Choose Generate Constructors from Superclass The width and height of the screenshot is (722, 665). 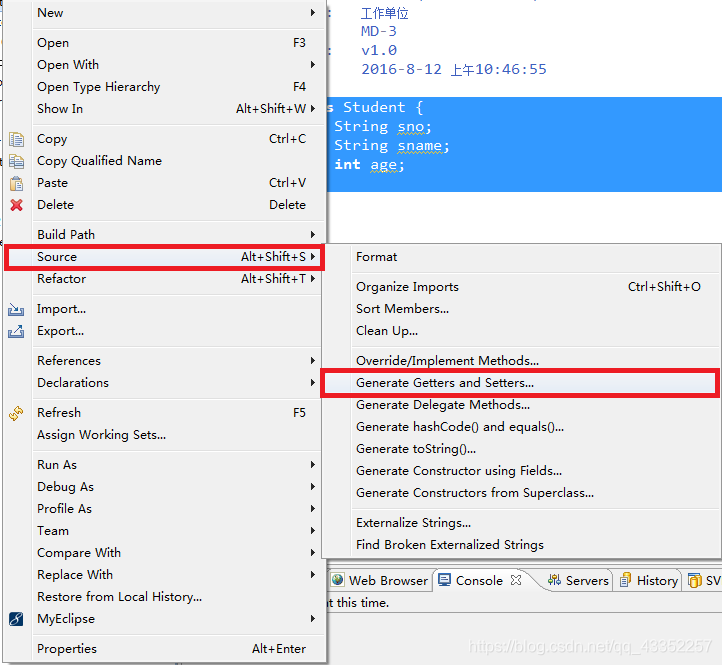coord(521,493)
